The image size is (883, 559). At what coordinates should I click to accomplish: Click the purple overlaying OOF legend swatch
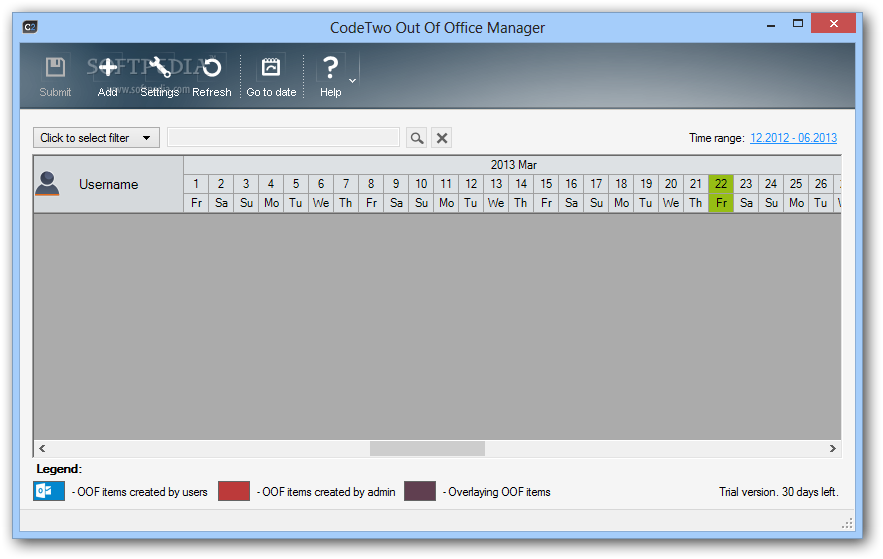click(x=420, y=491)
